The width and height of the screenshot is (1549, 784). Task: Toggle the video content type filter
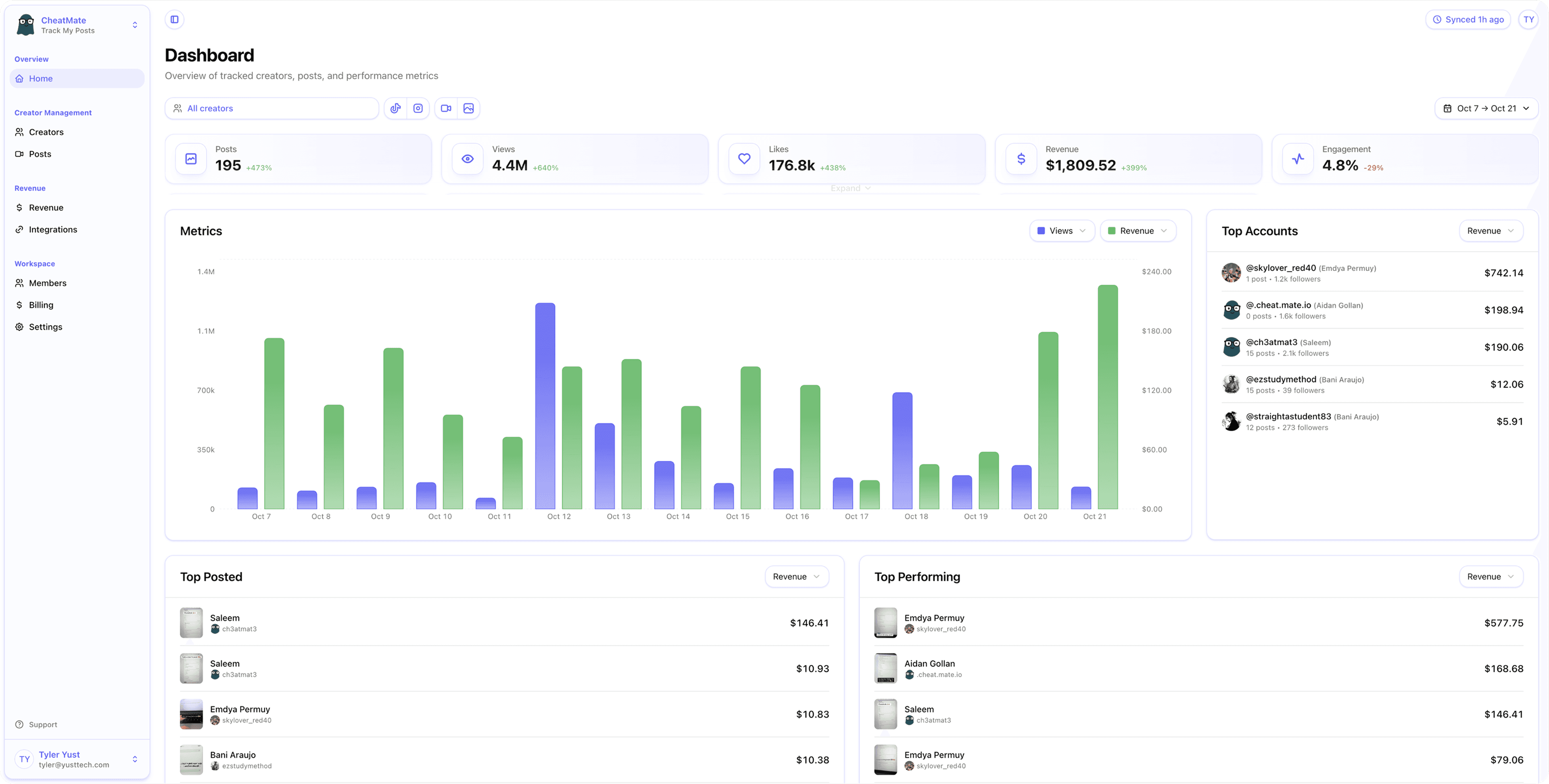446,108
